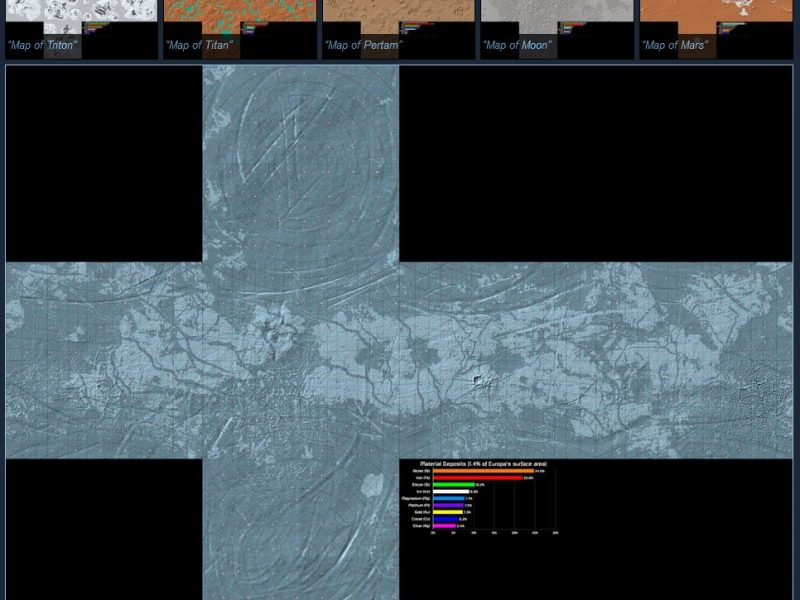Click the bottom face of the Europa cube map

pyautogui.click(x=300, y=530)
